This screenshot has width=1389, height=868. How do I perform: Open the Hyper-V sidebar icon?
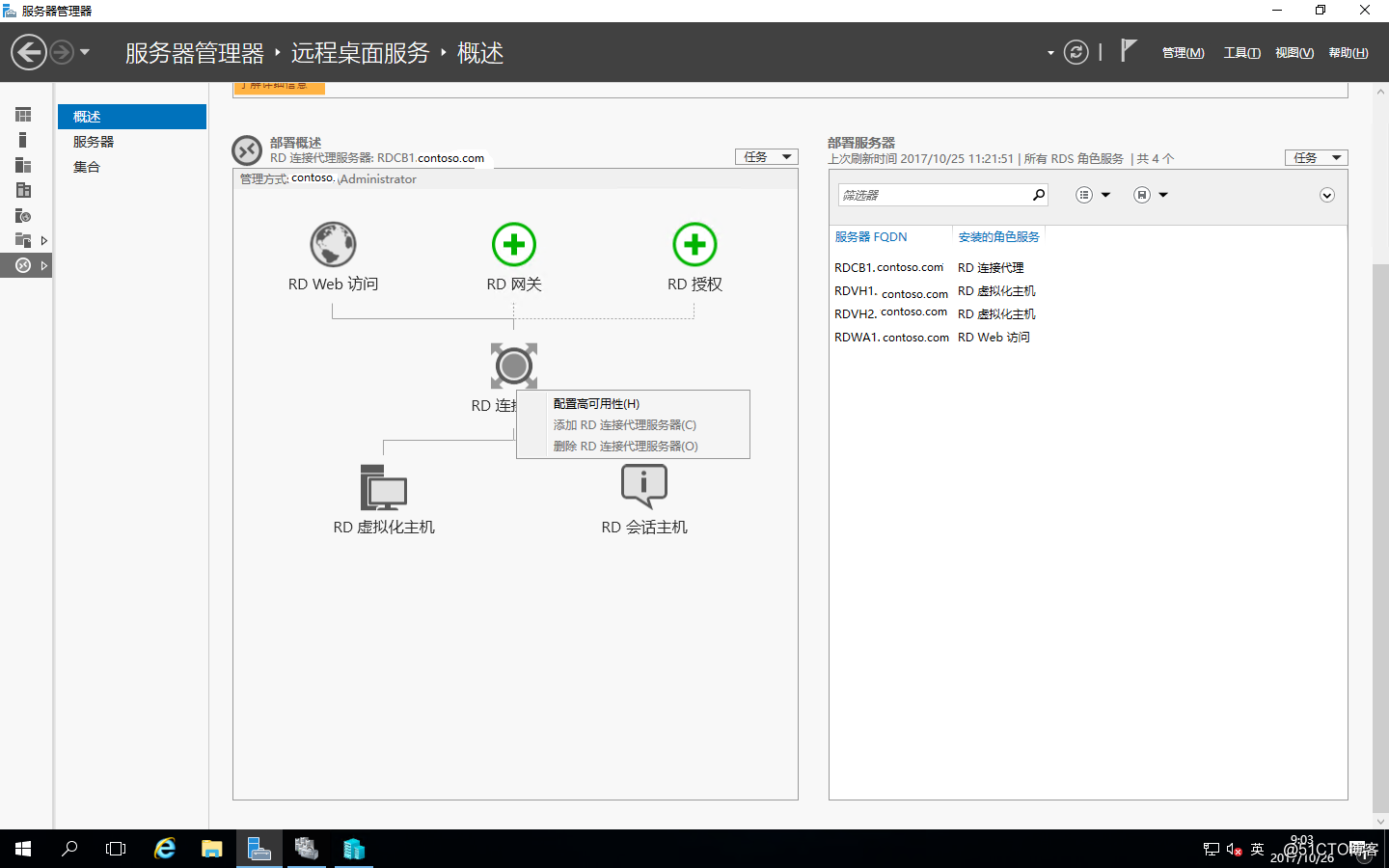click(23, 190)
